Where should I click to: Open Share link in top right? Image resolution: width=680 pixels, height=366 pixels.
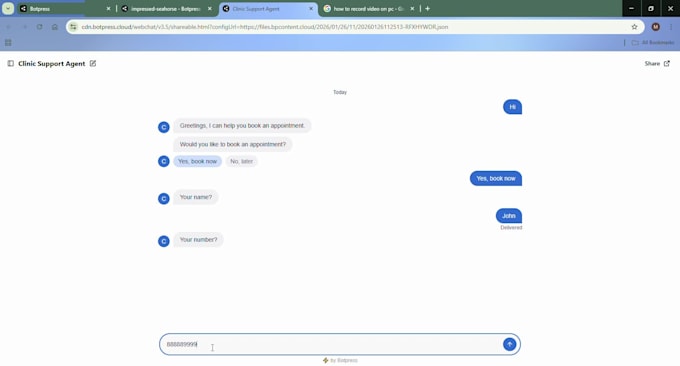tap(657, 63)
